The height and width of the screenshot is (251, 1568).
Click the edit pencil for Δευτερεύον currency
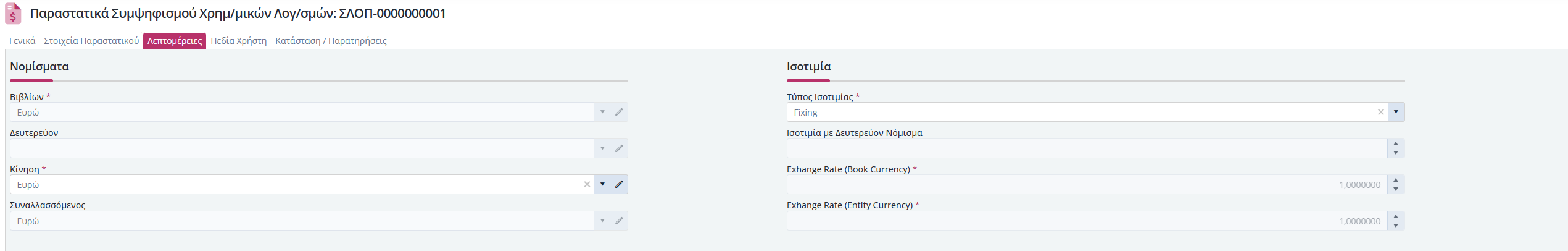[619, 148]
